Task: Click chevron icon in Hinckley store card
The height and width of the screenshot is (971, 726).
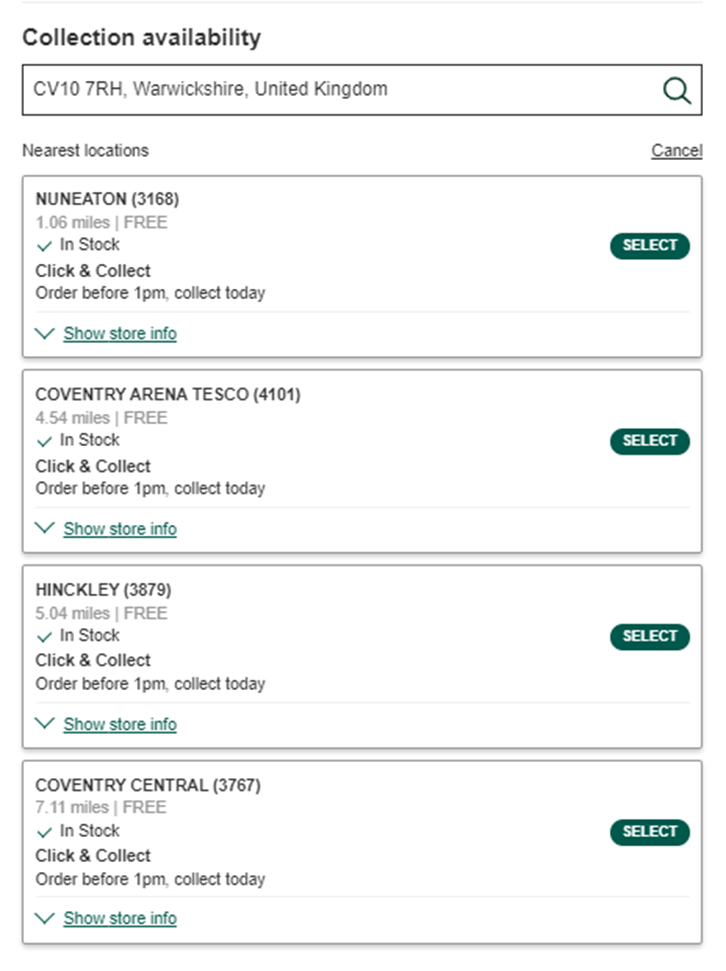Action: pos(45,723)
